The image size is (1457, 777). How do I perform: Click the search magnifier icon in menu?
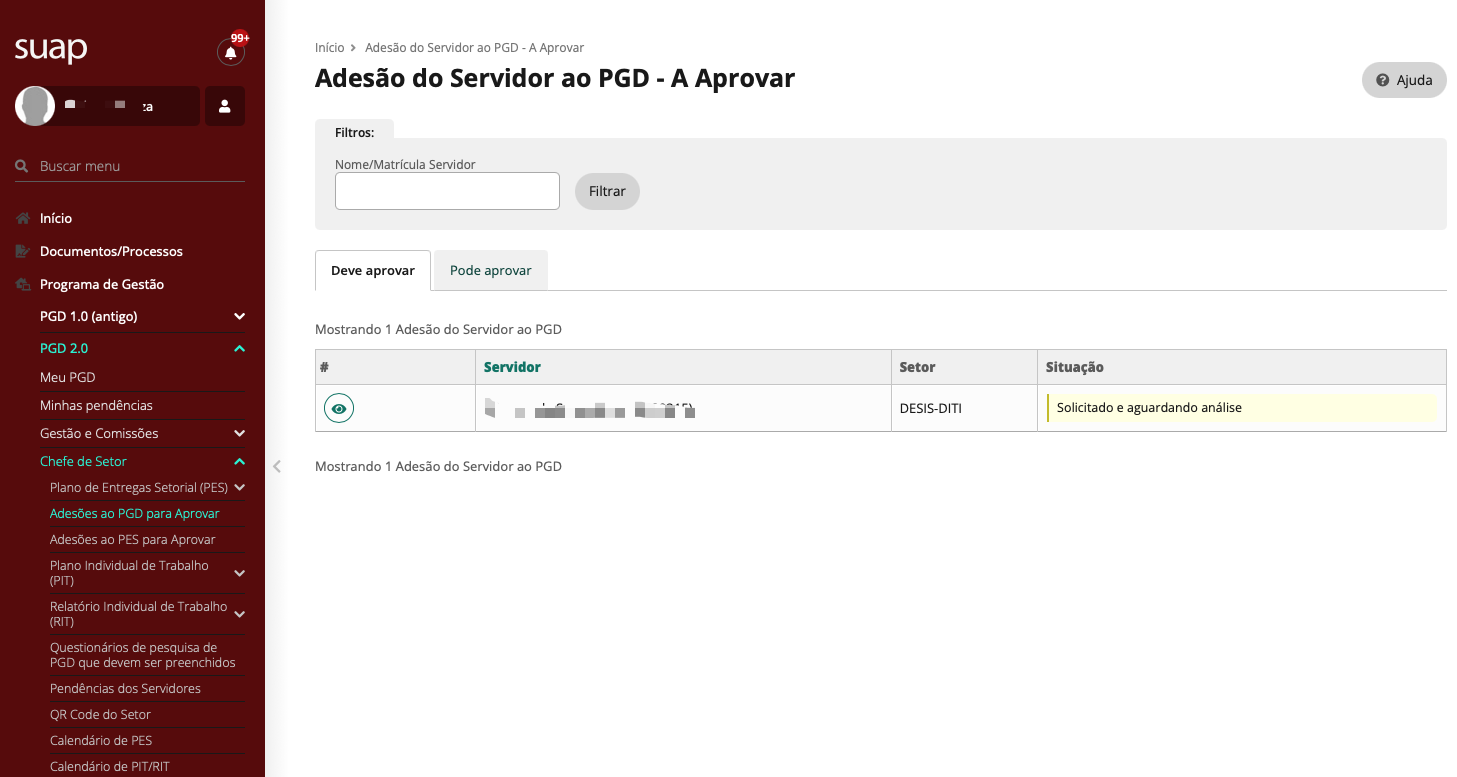tap(22, 166)
